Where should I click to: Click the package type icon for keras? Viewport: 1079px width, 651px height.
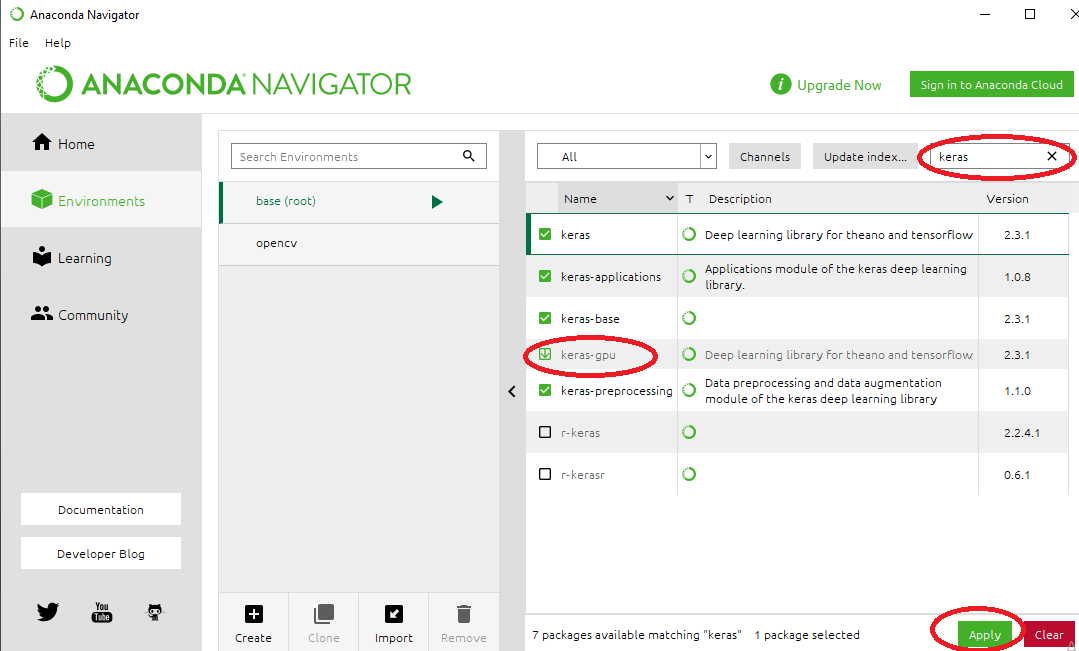coord(689,234)
